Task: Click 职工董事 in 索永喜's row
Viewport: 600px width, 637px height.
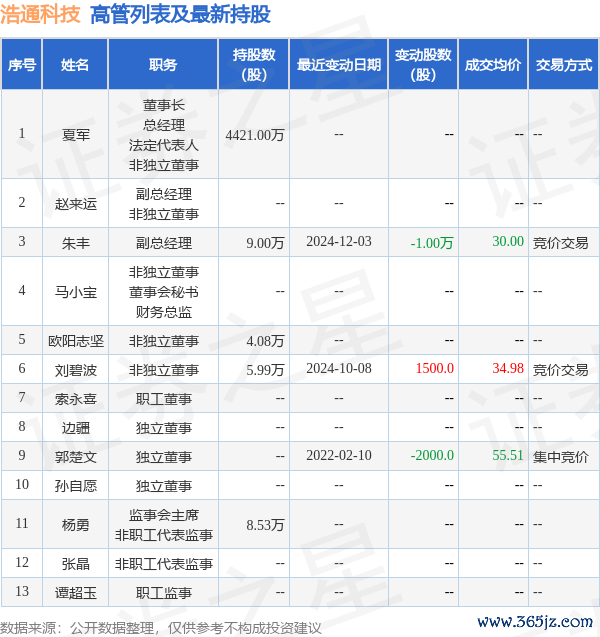Action: click(164, 399)
